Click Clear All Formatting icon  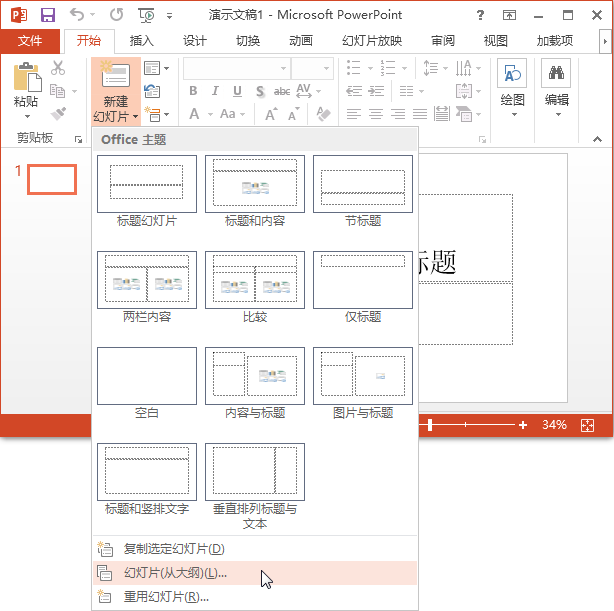coord(323,114)
